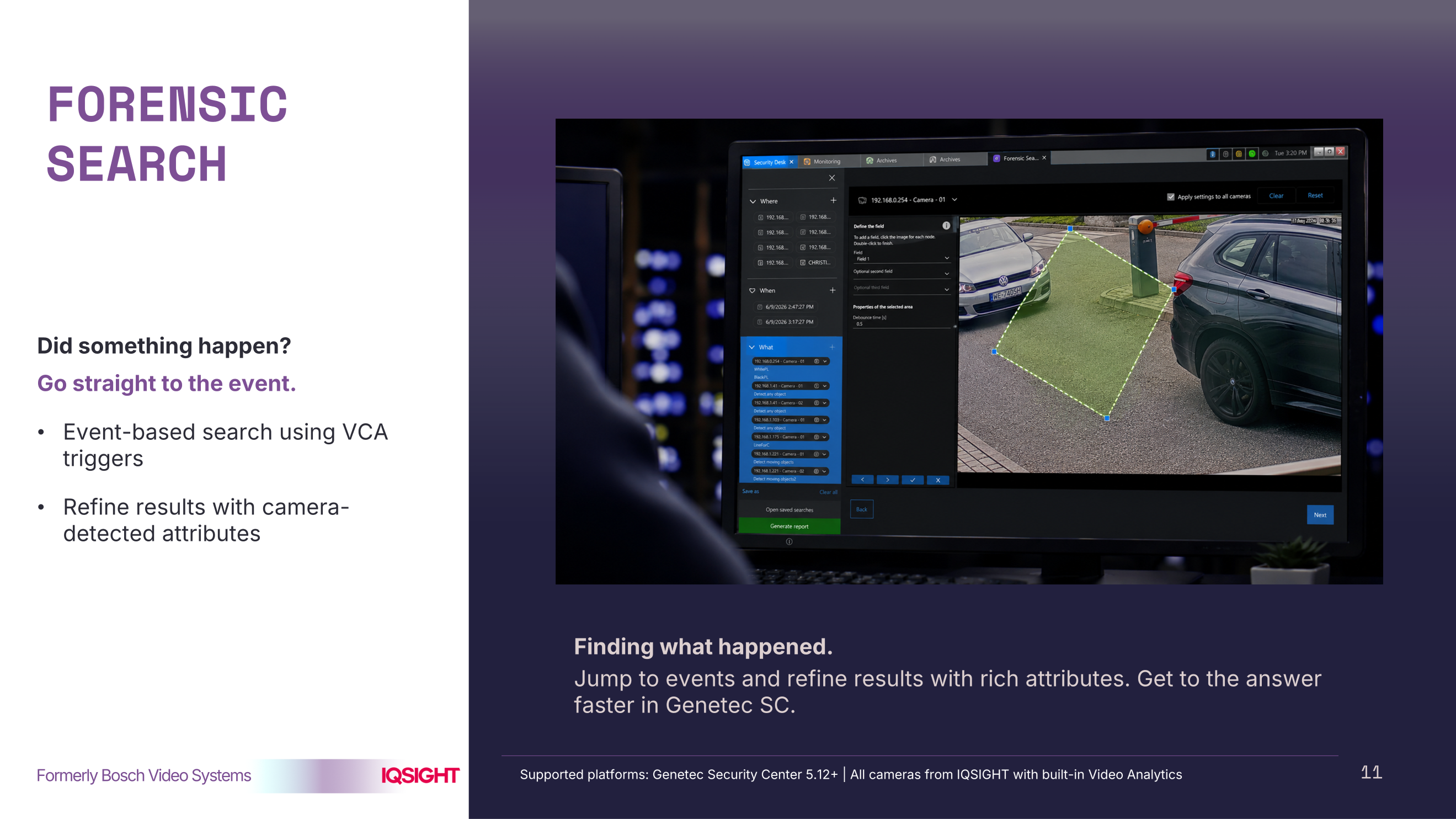The height and width of the screenshot is (819, 1456).
Task: Toggle Apply settings to all cameras checkbox
Action: pos(1171,196)
